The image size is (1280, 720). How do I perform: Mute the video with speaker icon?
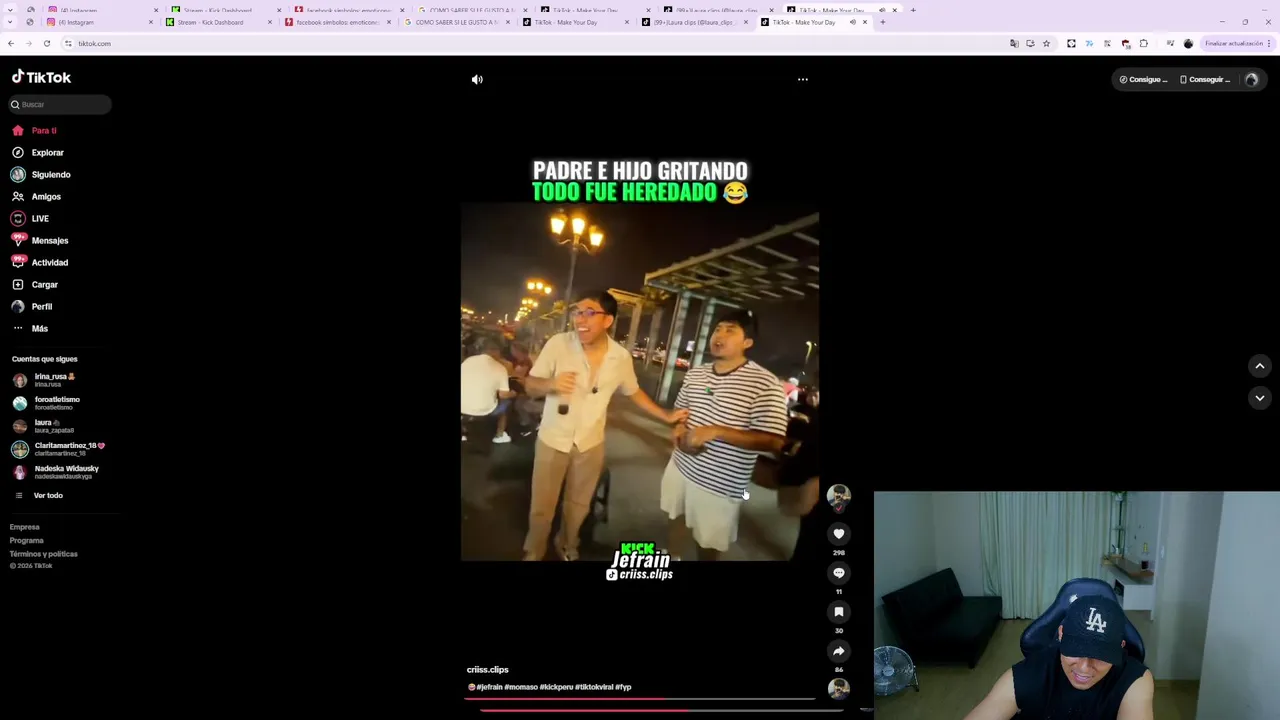tap(477, 79)
